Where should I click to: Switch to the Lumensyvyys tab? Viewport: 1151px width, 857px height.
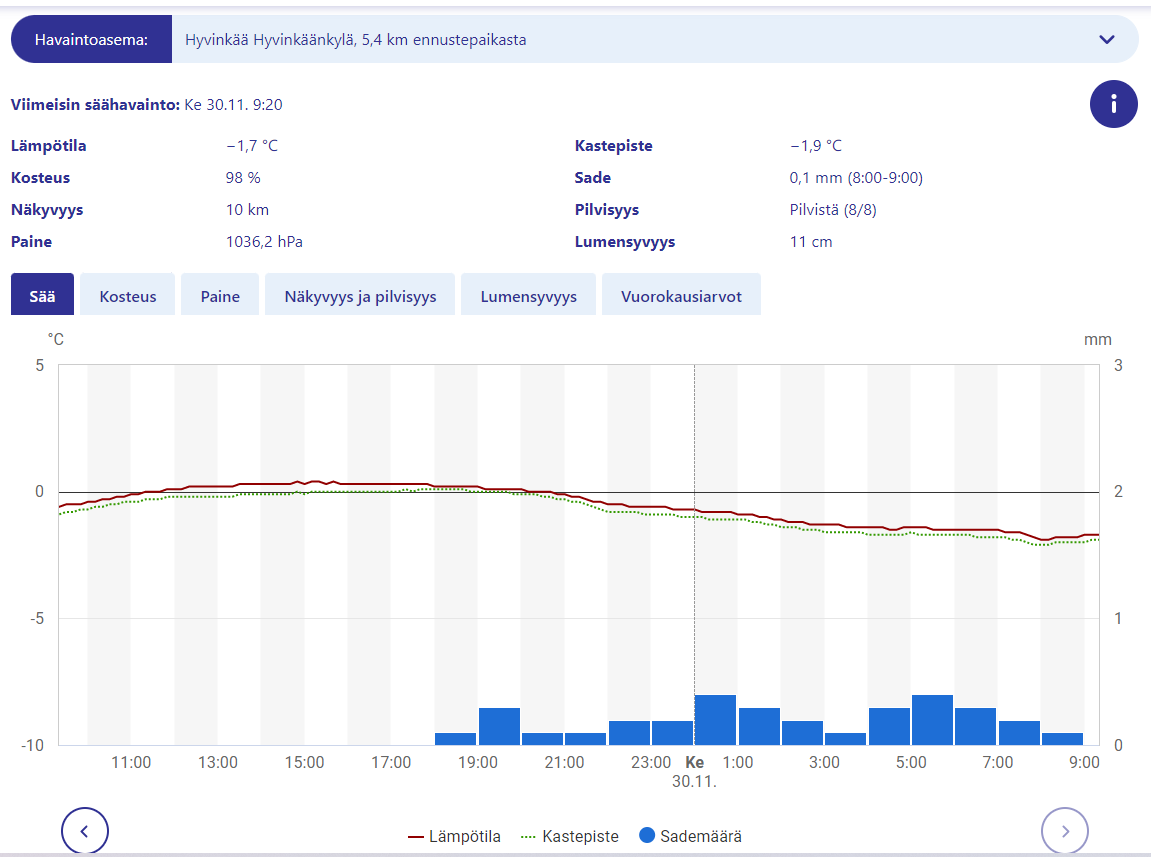[528, 296]
